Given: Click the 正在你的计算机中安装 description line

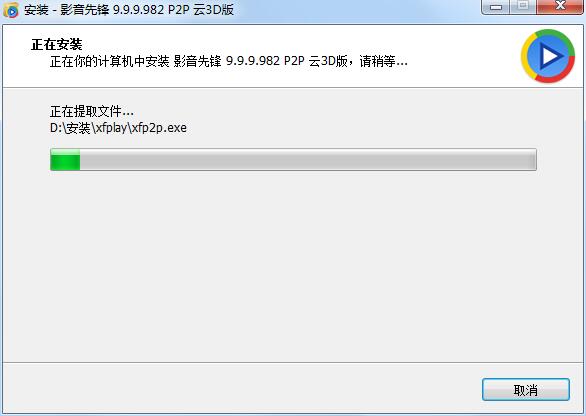Looking at the screenshot, I should point(229,61).
